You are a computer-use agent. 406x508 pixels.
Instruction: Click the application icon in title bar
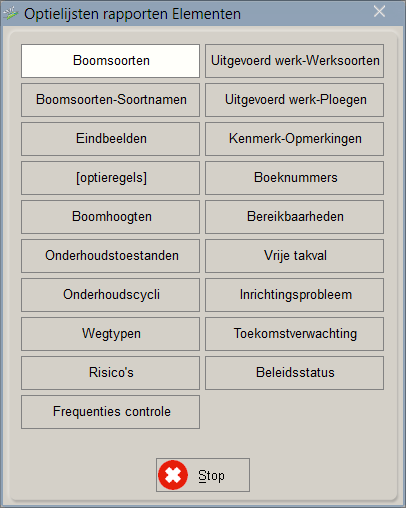click(x=11, y=14)
